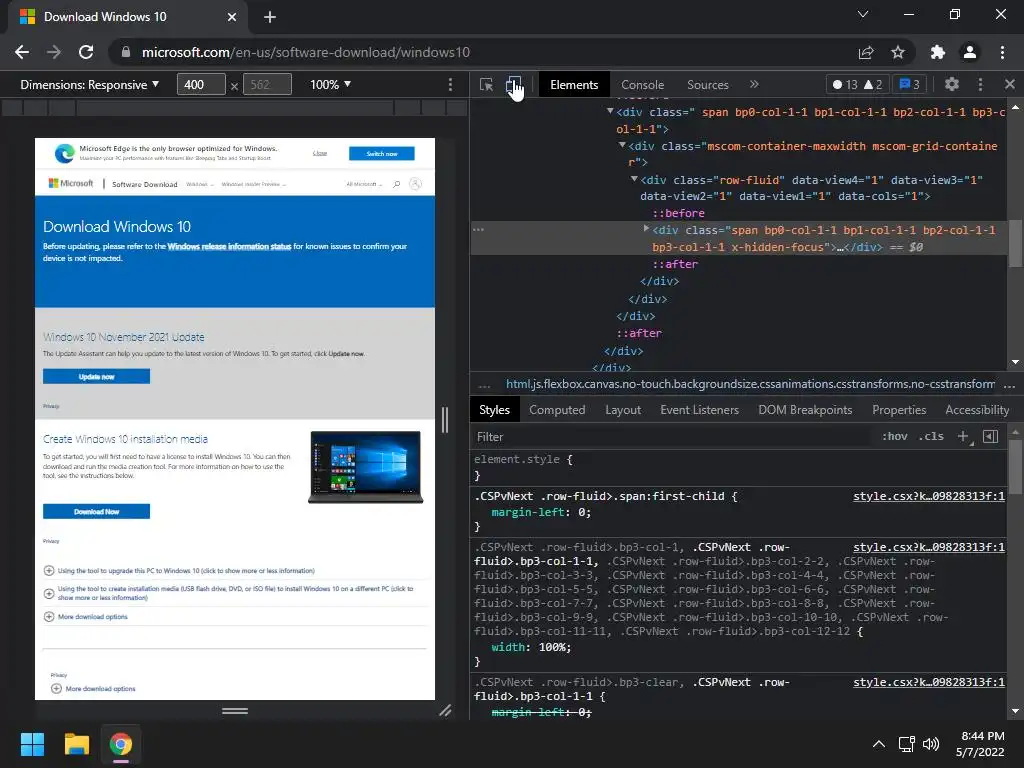Image resolution: width=1024 pixels, height=768 pixels.
Task: Open the Accessibility tab
Action: (977, 409)
